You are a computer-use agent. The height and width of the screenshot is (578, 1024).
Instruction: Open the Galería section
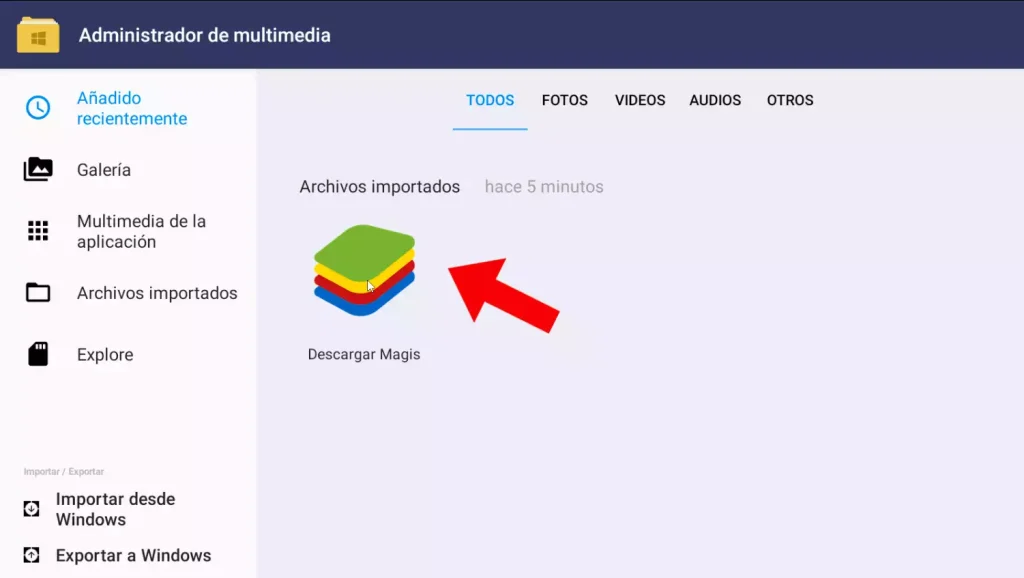[104, 170]
